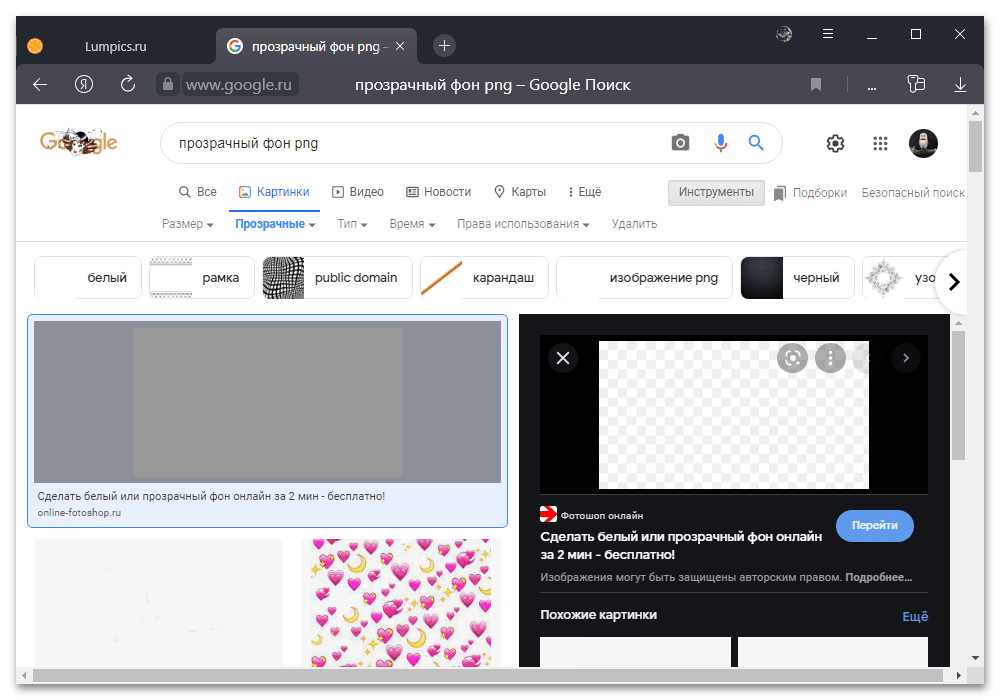Viewport: 1000px width, 700px height.
Task: Expand the Права использования dropdown
Action: (522, 224)
